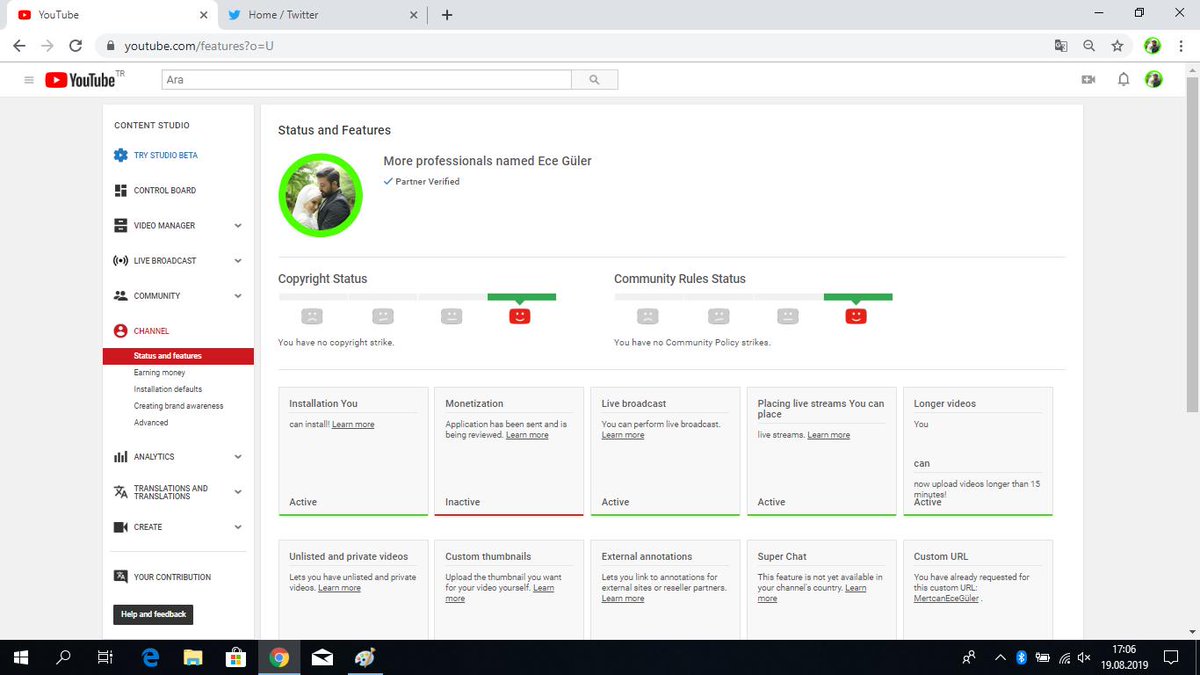Click the Translations icon in sidebar
The width and height of the screenshot is (1200, 675).
(120, 492)
